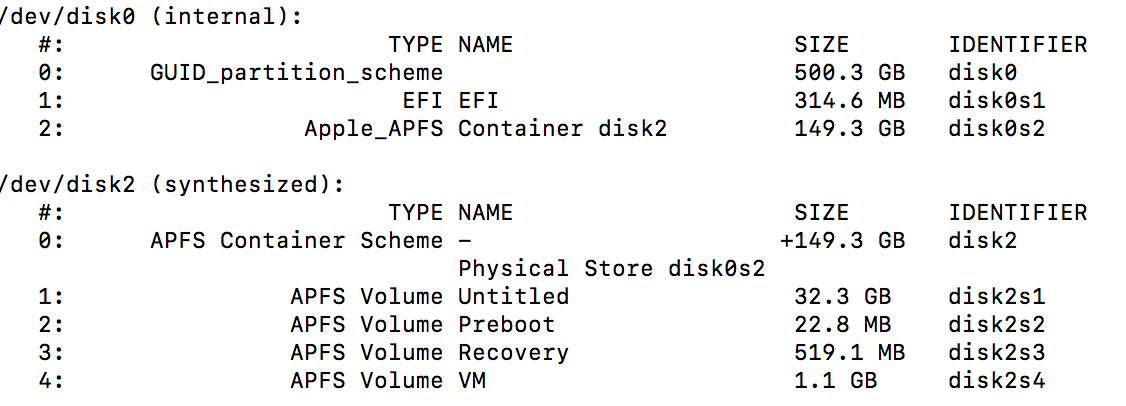Click the Physical Store disk0s2 line
This screenshot has width=1126, height=406.
611,269
